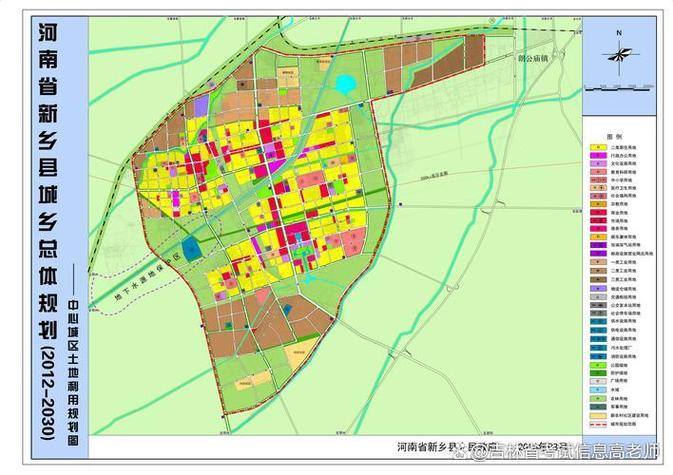Click the cyan lake on the map
The image size is (673, 475).
pyautogui.click(x=346, y=85)
